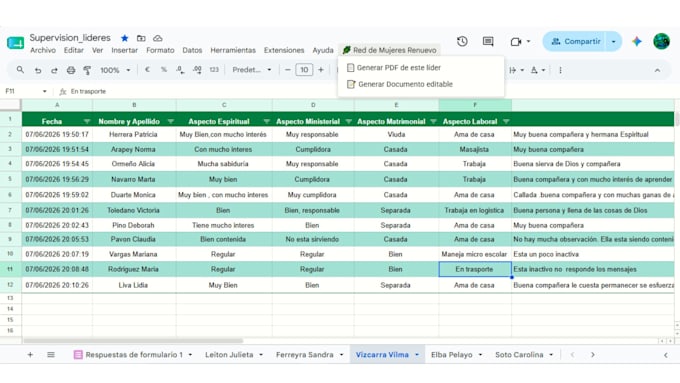The image size is (680, 383).
Task: Move document using folder icon
Action: [x=141, y=38]
